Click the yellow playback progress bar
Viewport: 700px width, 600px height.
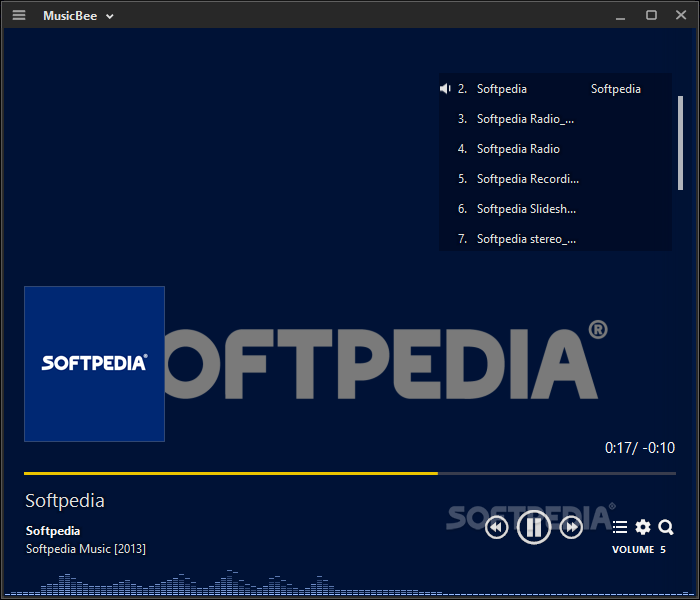coord(350,473)
